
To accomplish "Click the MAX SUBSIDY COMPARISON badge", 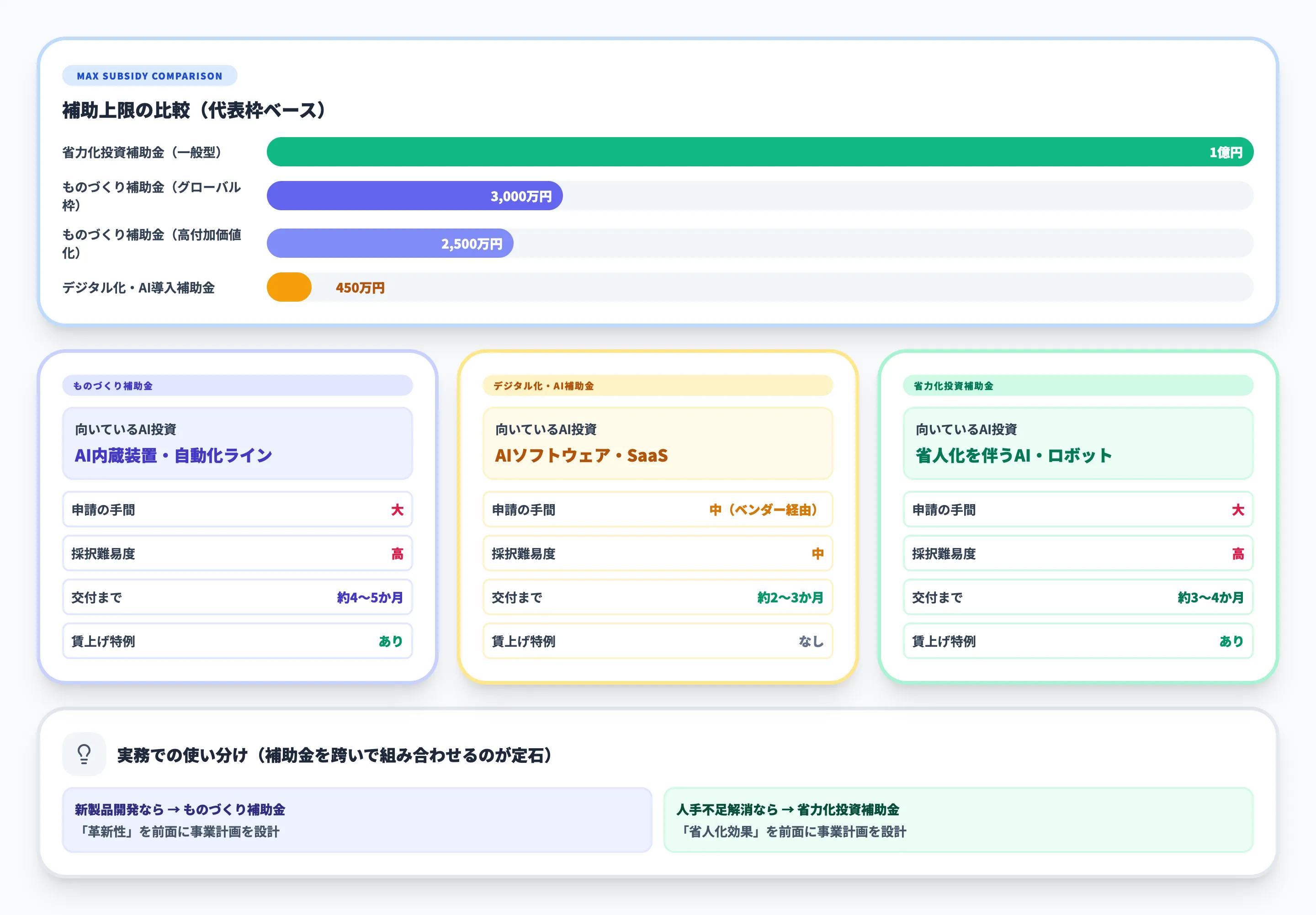I will 149,75.
